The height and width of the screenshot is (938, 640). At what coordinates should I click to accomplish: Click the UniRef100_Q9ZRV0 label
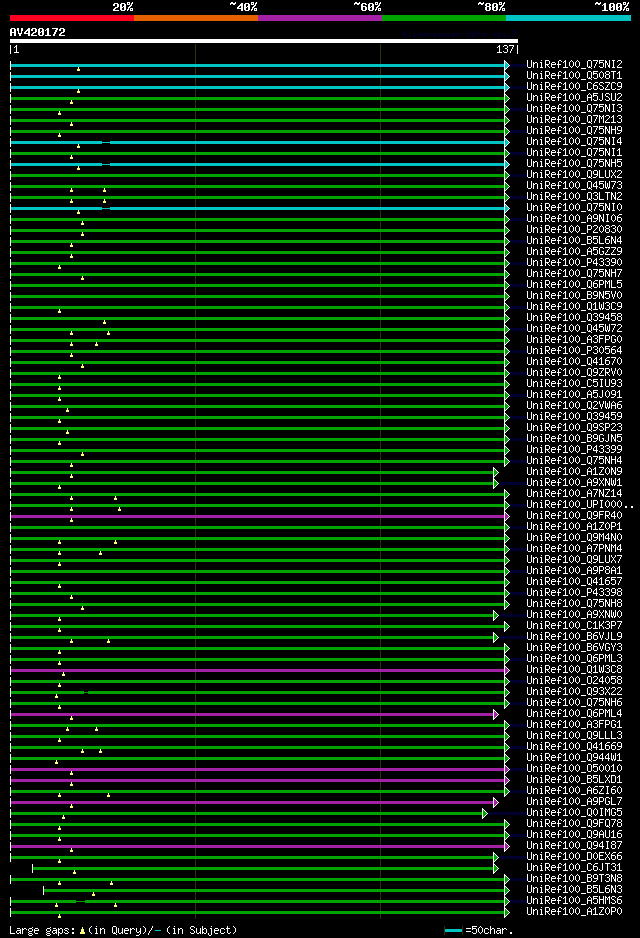coord(574,372)
